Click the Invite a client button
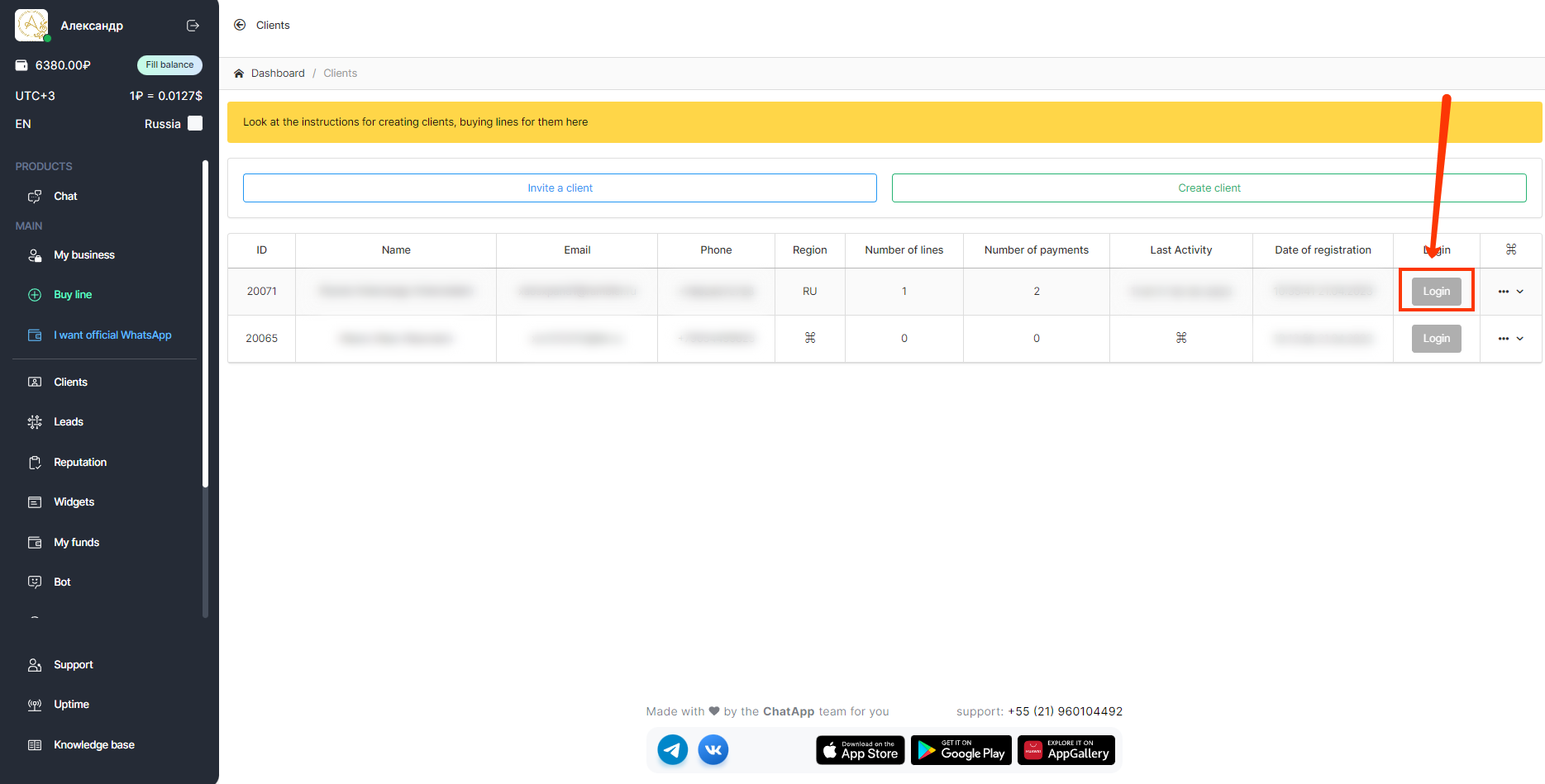The image size is (1545, 784). [x=560, y=188]
